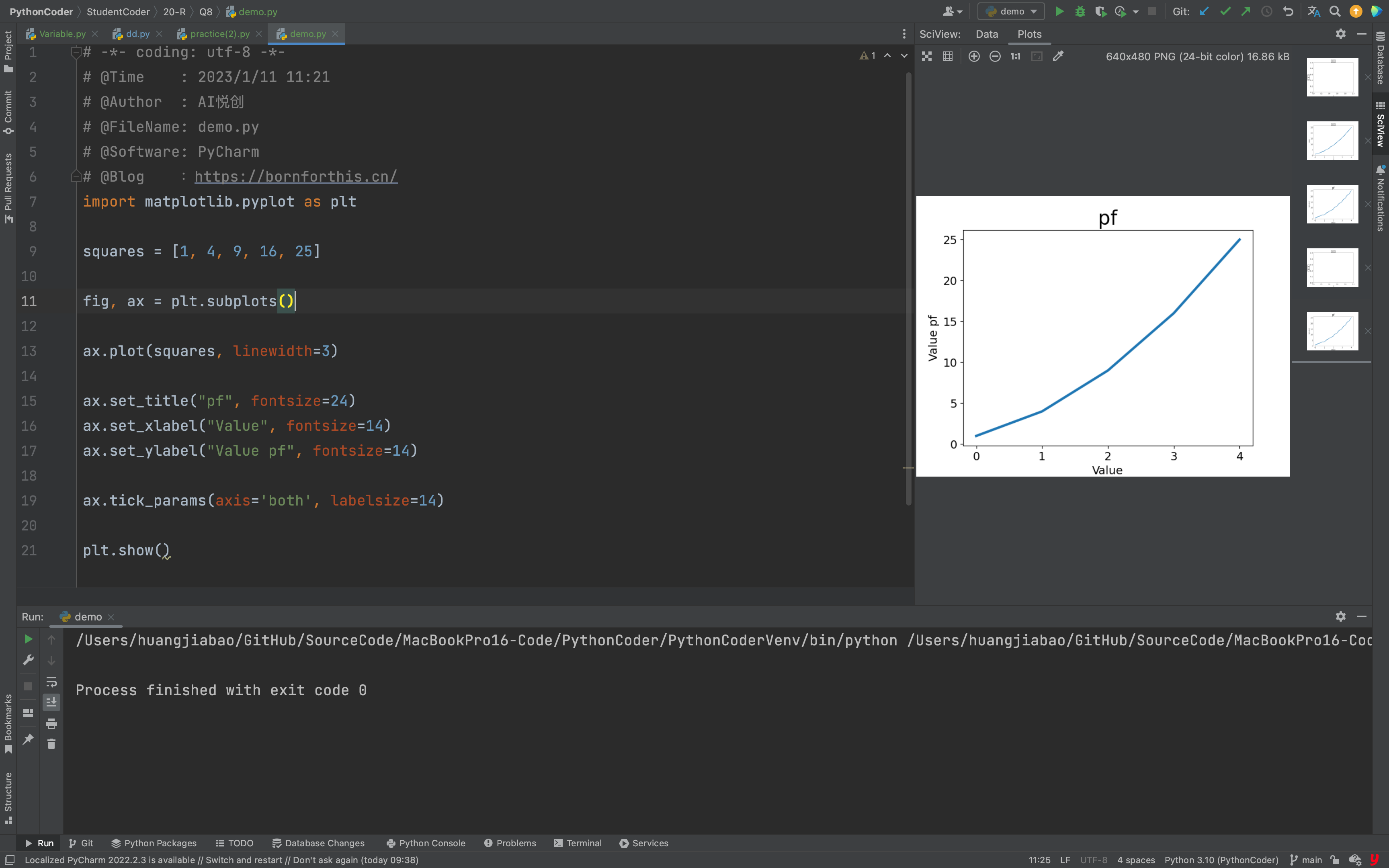Image resolution: width=1389 pixels, height=868 pixels.
Task: Toggle grid display in SciView plot
Action: click(948, 56)
